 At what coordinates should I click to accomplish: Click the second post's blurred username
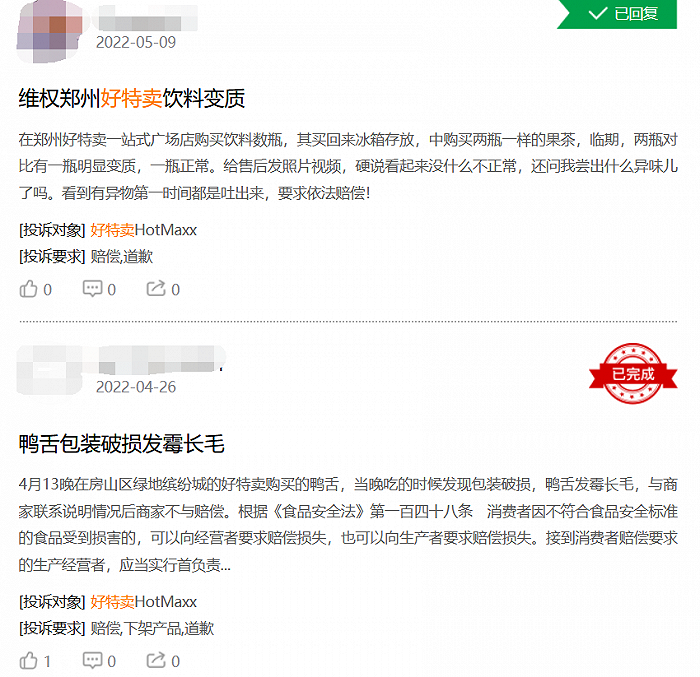point(161,359)
